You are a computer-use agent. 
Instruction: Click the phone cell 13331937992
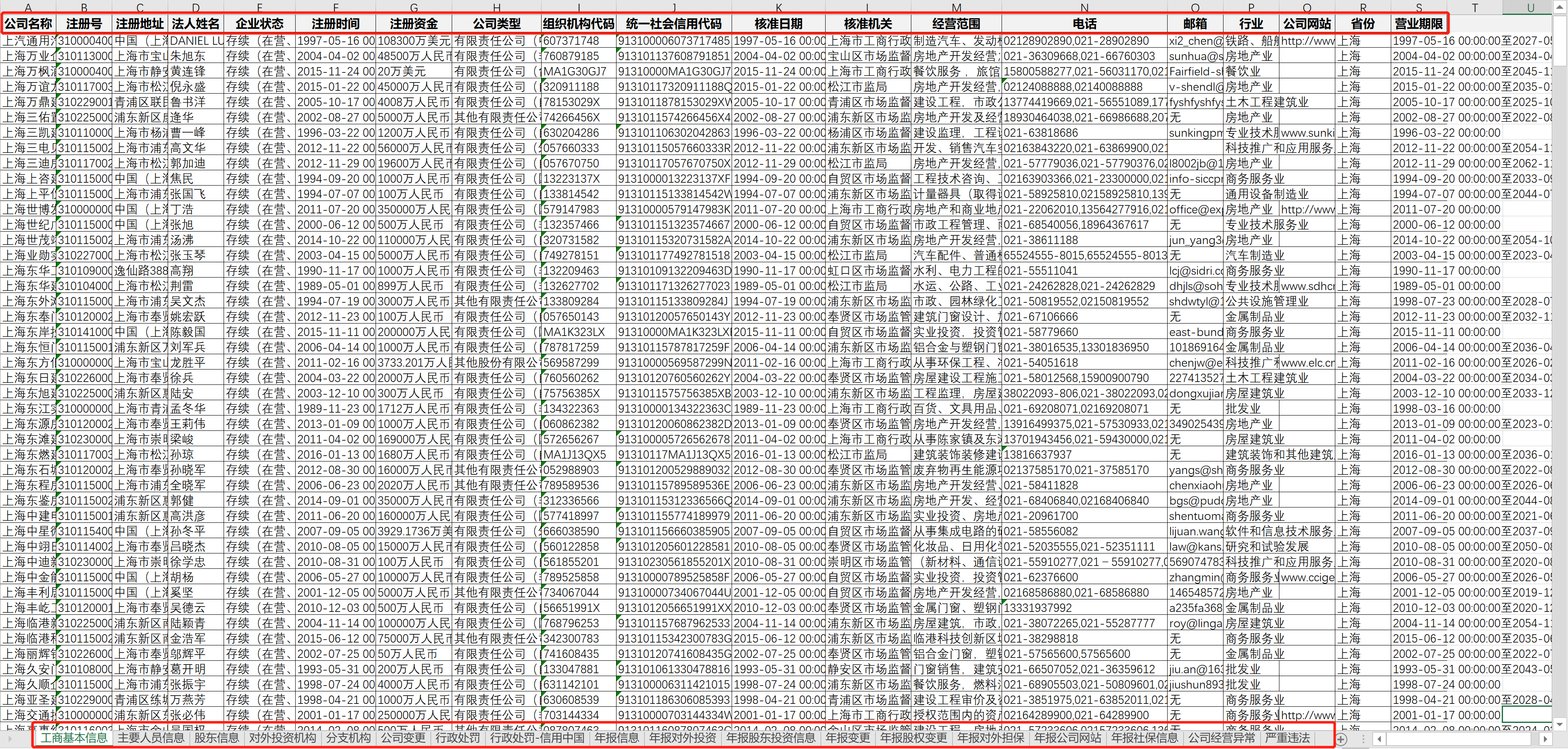(1084, 608)
